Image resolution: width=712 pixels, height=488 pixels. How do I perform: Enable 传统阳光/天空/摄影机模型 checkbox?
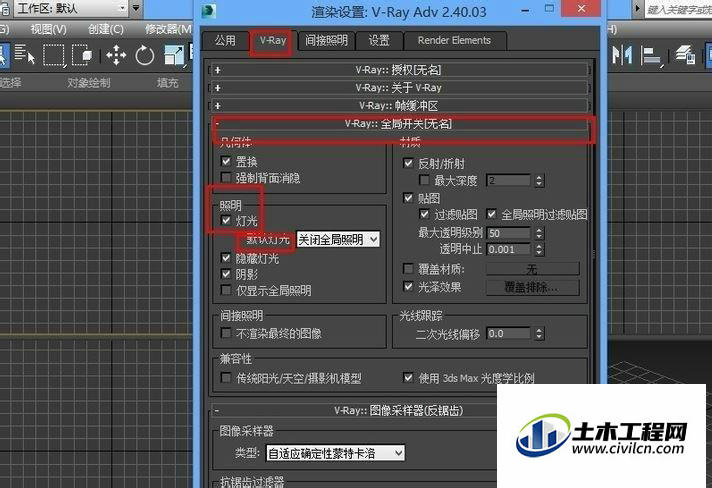click(x=226, y=378)
